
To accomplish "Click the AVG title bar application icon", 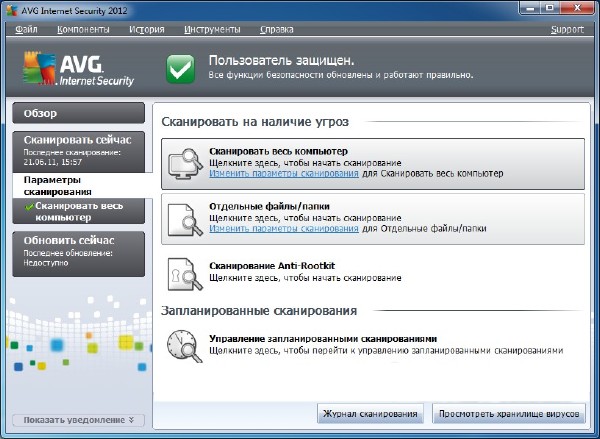I will pos(11,8).
